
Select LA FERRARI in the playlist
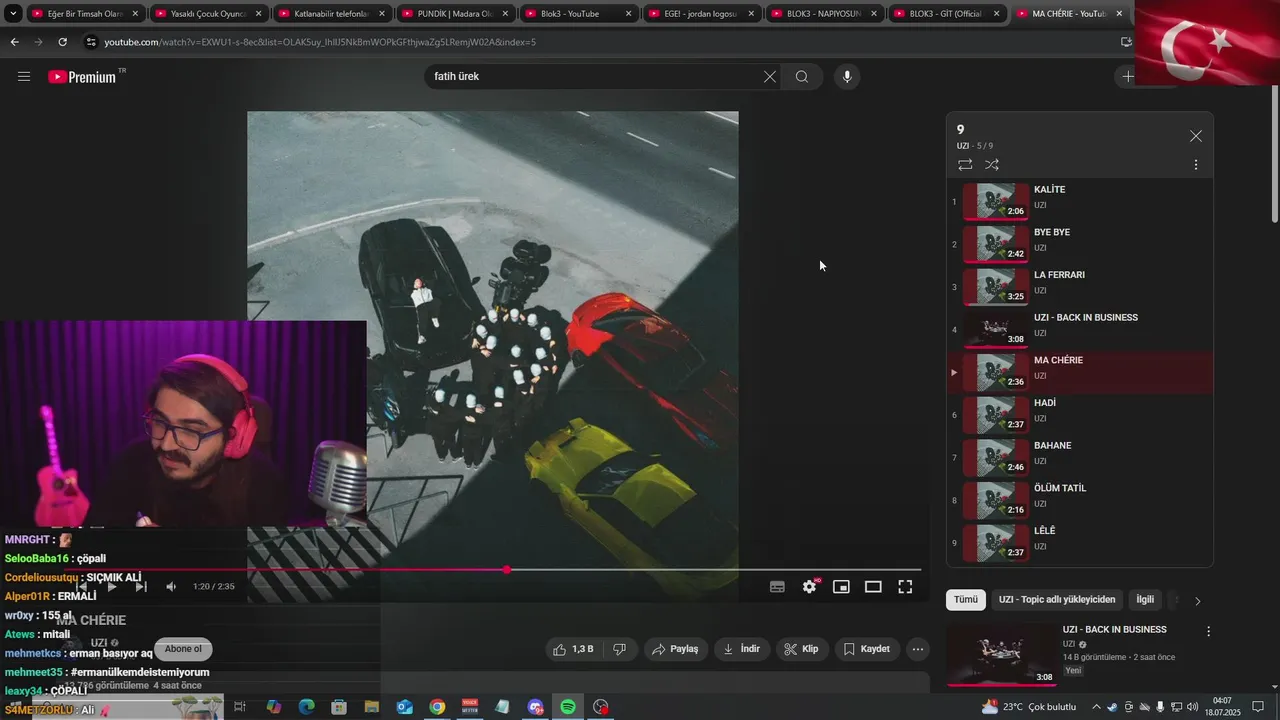[1080, 287]
